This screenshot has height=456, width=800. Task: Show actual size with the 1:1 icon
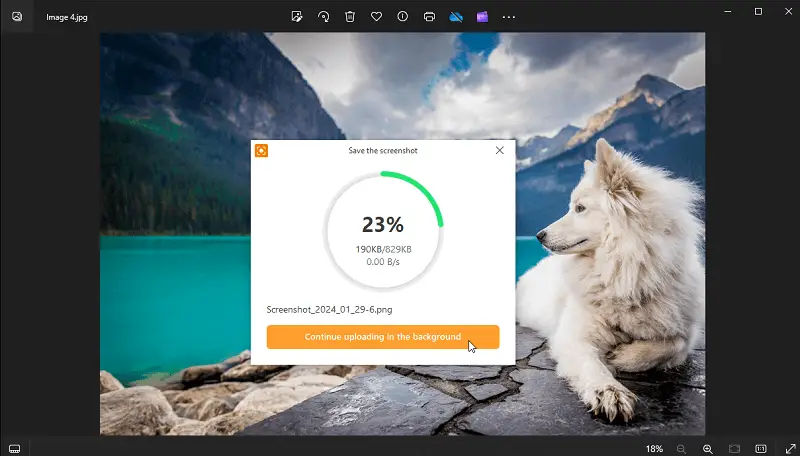pos(761,449)
